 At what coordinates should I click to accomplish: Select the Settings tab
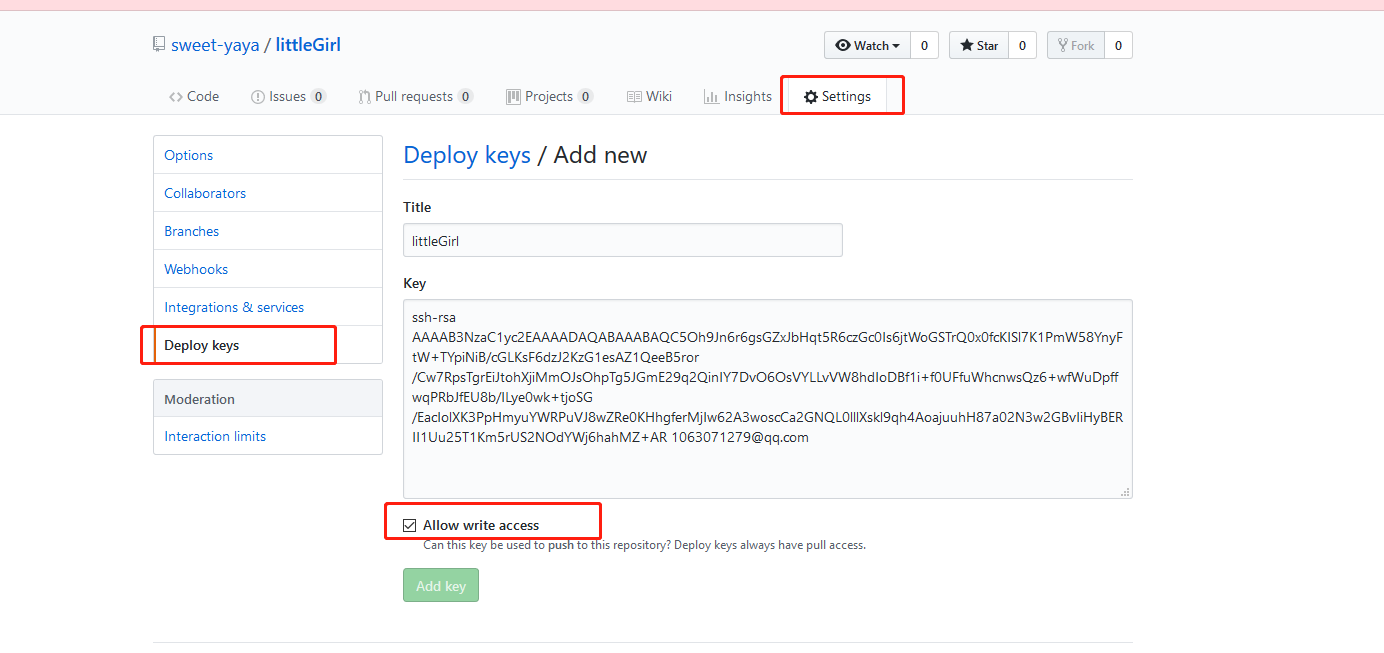point(838,96)
